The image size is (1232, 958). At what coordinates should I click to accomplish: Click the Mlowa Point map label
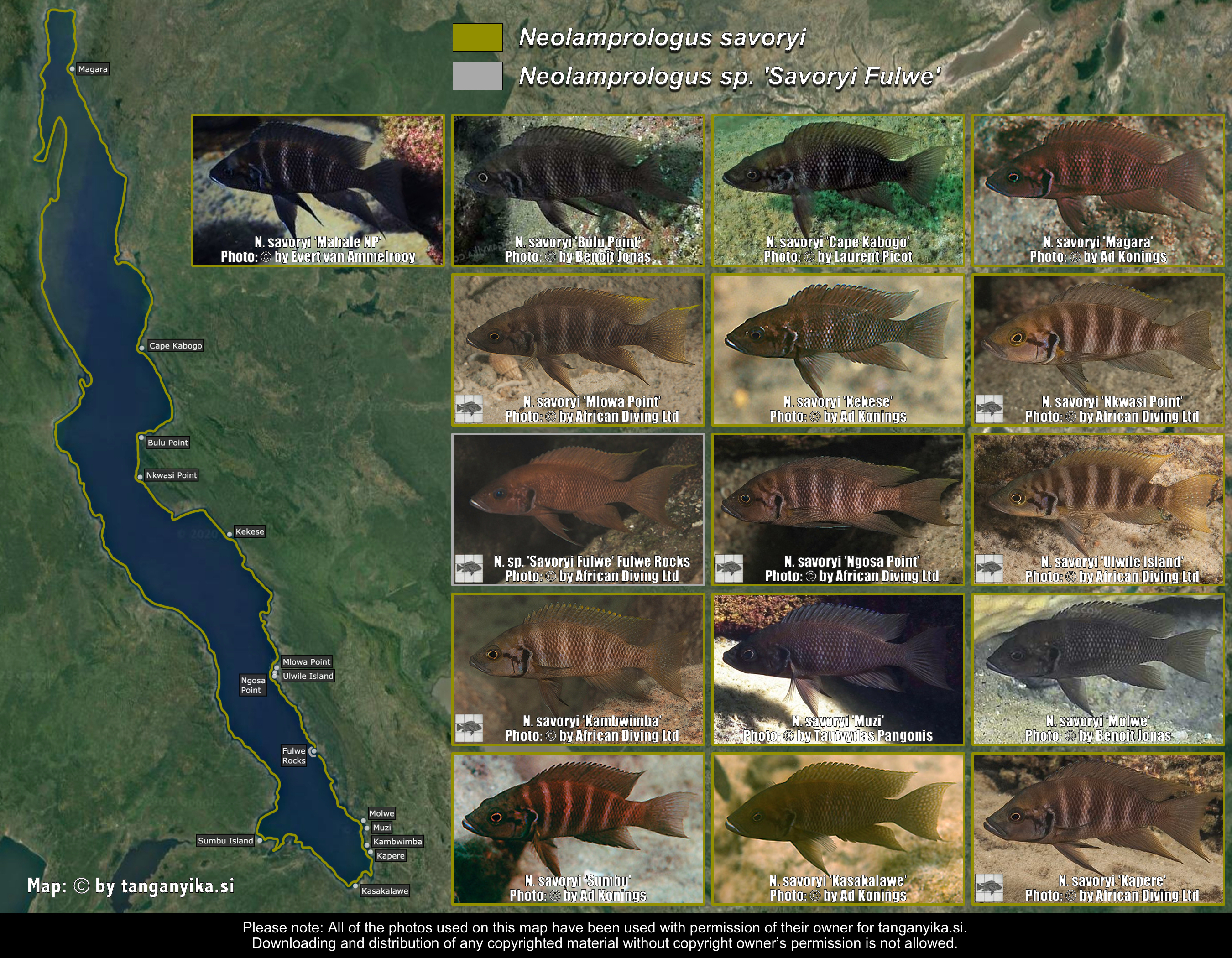click(306, 662)
